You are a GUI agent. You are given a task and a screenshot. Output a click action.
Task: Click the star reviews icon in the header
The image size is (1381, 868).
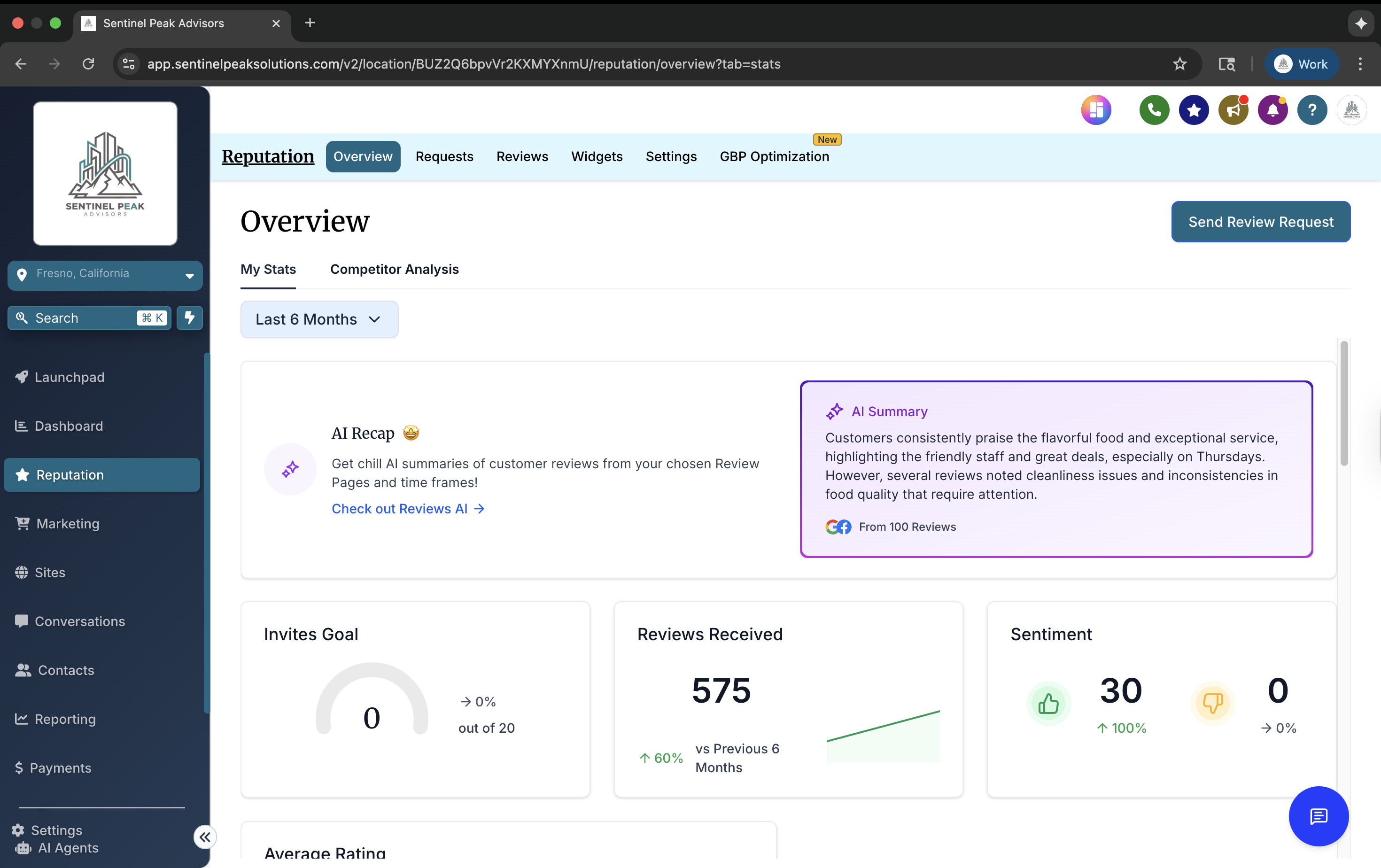coord(1194,109)
